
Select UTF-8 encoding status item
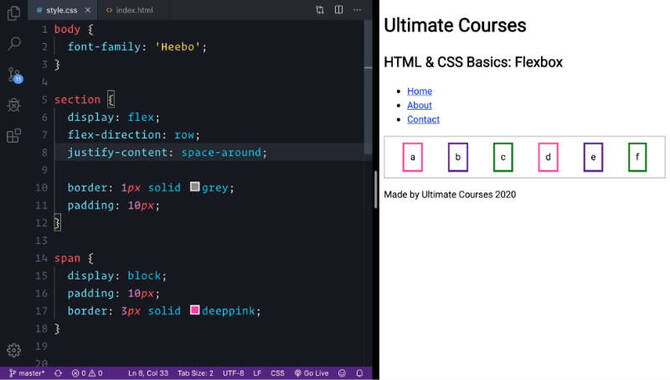[x=233, y=373]
